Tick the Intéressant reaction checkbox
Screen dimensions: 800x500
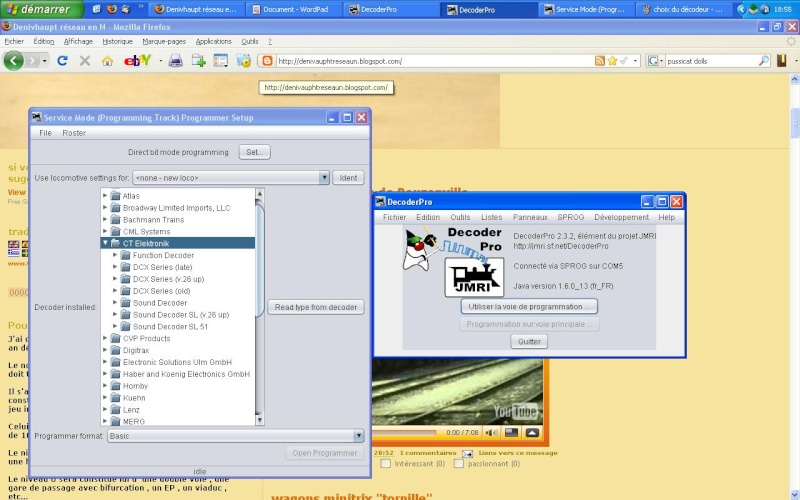[386, 464]
